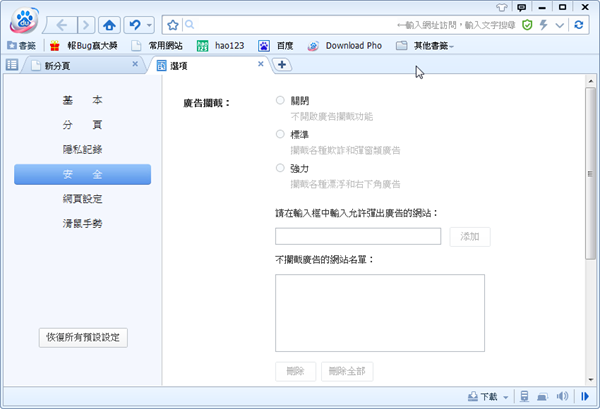Viewport: 600px width, 409px height.
Task: Click the search magnifier in address bar
Action: (x=189, y=25)
